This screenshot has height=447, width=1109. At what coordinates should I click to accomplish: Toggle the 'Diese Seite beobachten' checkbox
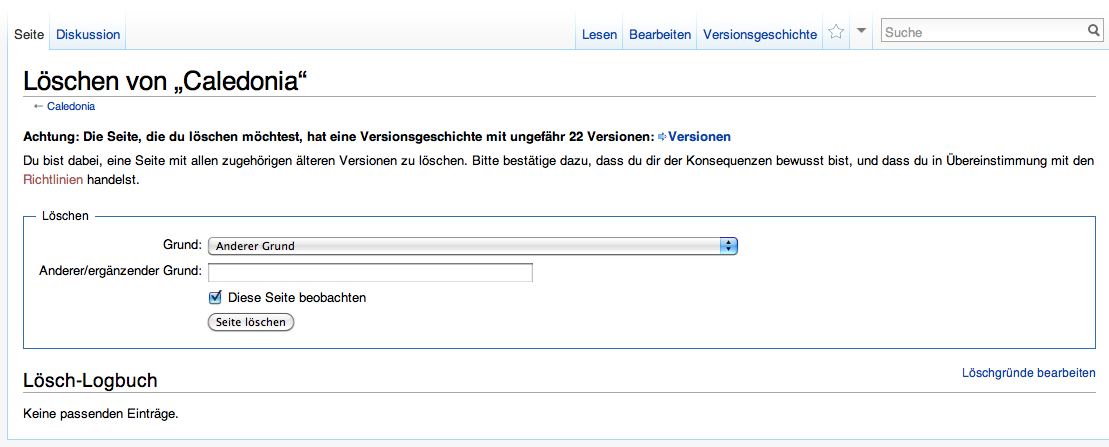click(214, 297)
